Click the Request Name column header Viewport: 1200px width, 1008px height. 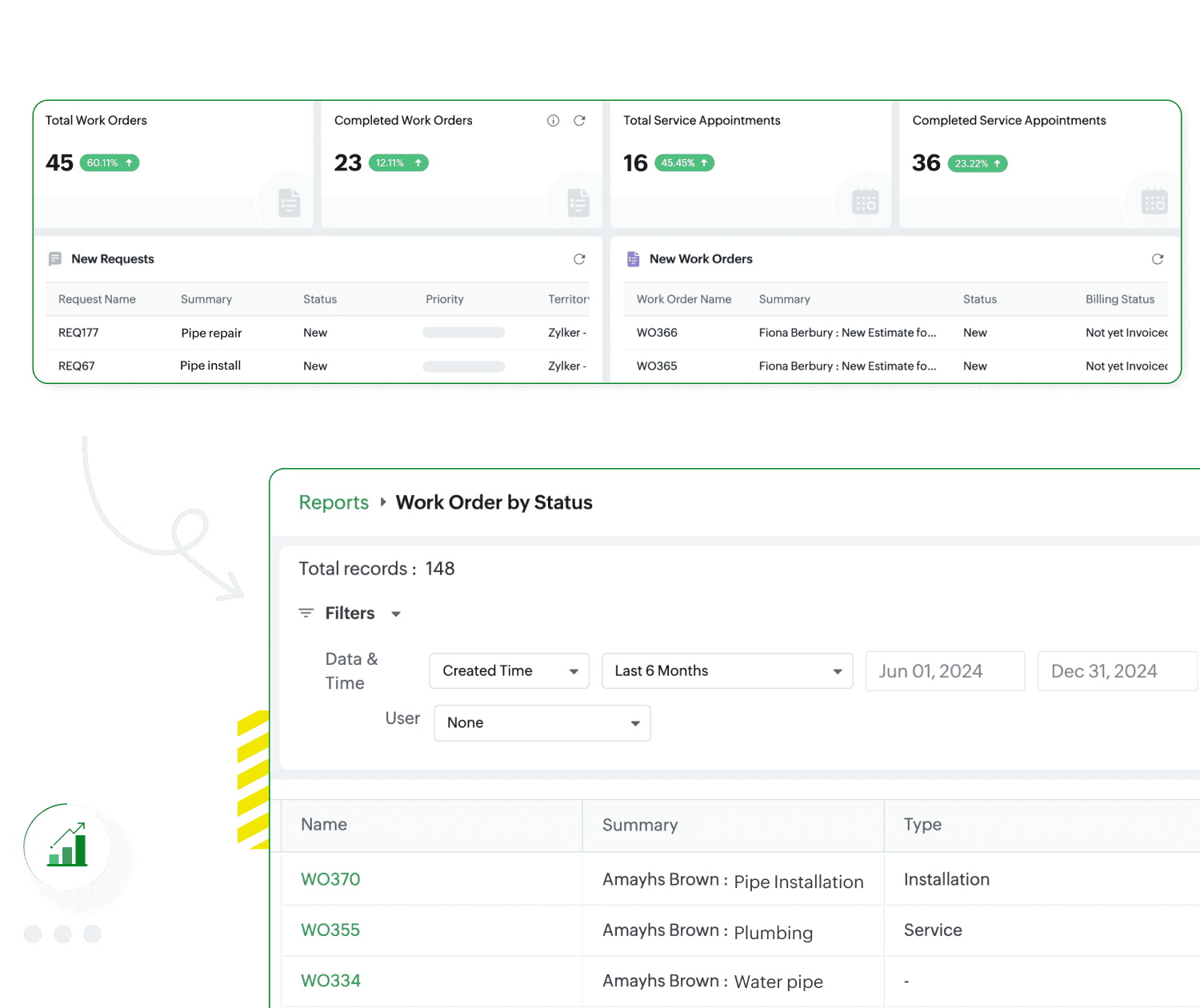coord(97,299)
